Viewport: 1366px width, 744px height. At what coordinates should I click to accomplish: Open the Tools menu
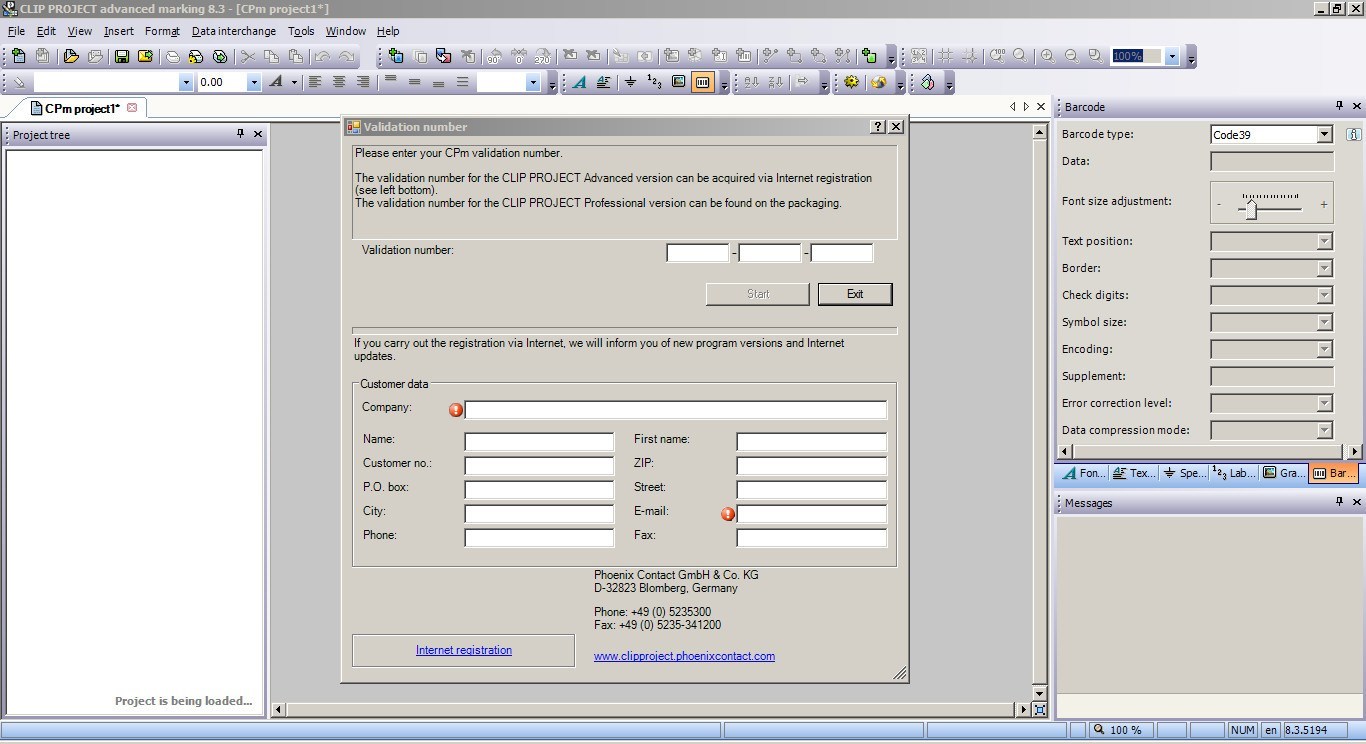click(301, 31)
